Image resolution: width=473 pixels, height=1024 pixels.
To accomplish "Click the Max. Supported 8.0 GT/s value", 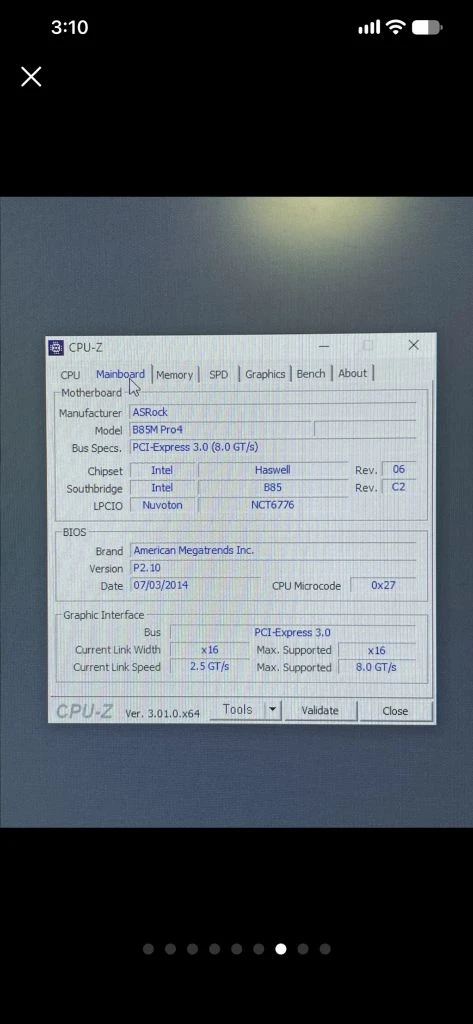I will tap(376, 667).
